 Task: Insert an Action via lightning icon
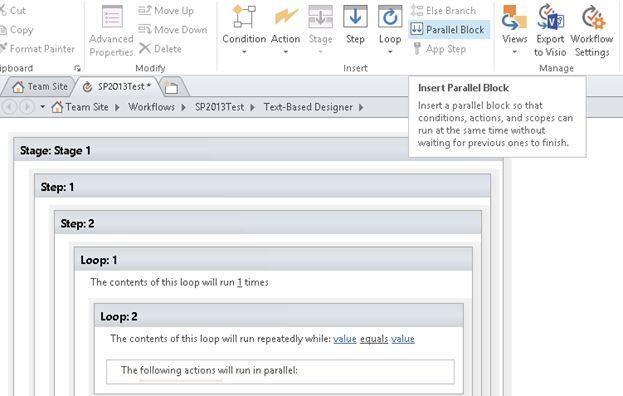point(286,17)
